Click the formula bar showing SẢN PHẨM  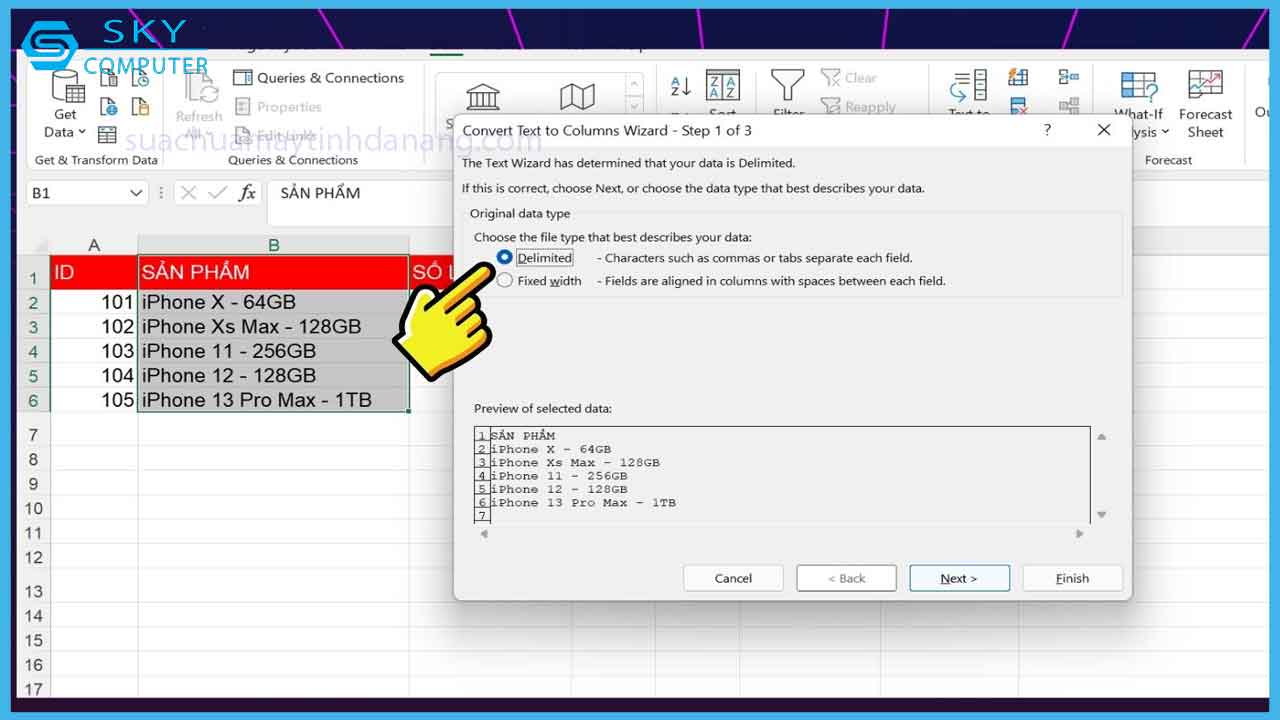[360, 193]
